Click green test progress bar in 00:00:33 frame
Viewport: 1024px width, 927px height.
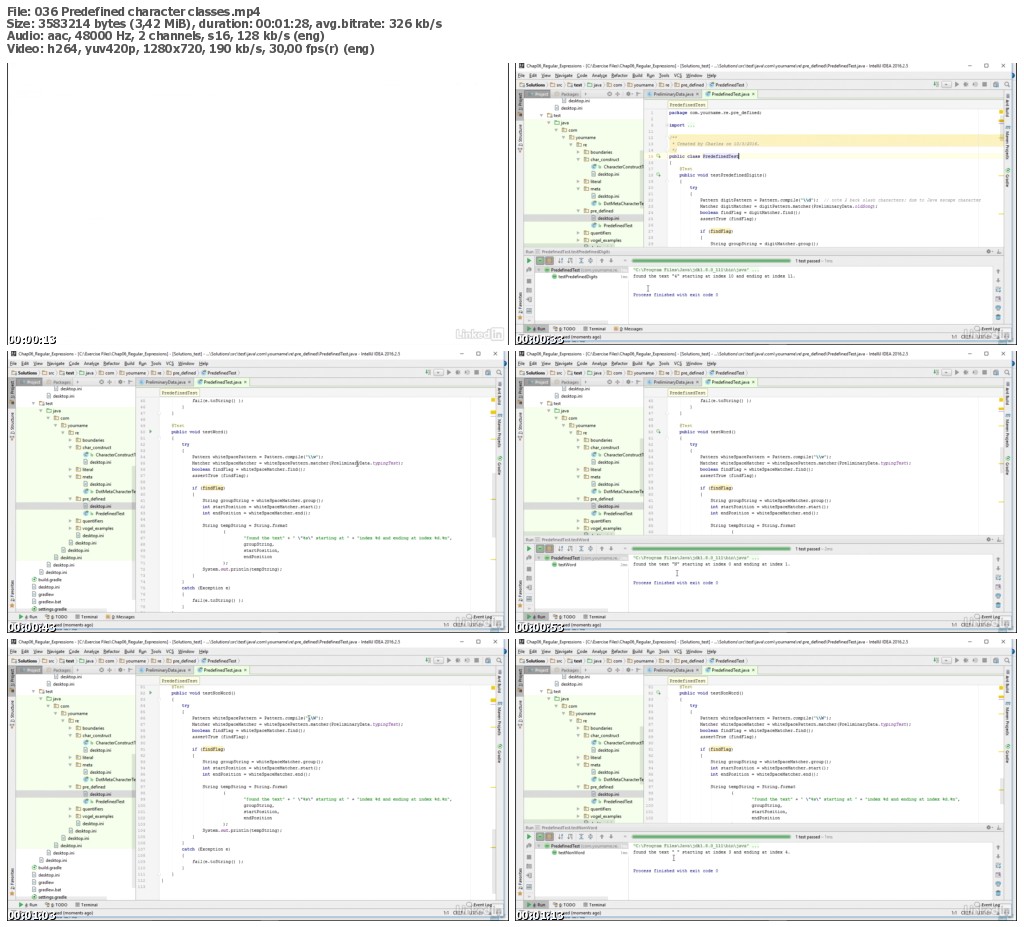click(711, 261)
